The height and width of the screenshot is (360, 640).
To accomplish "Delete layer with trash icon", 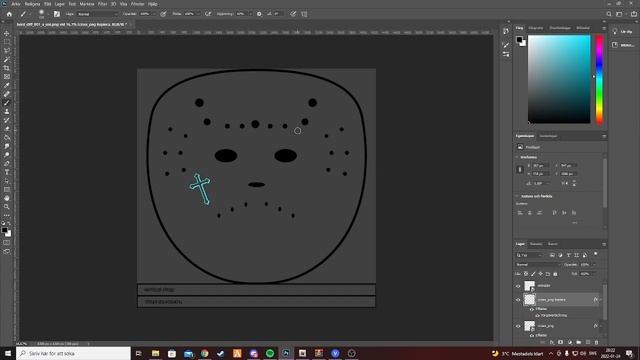I will [x=596, y=342].
